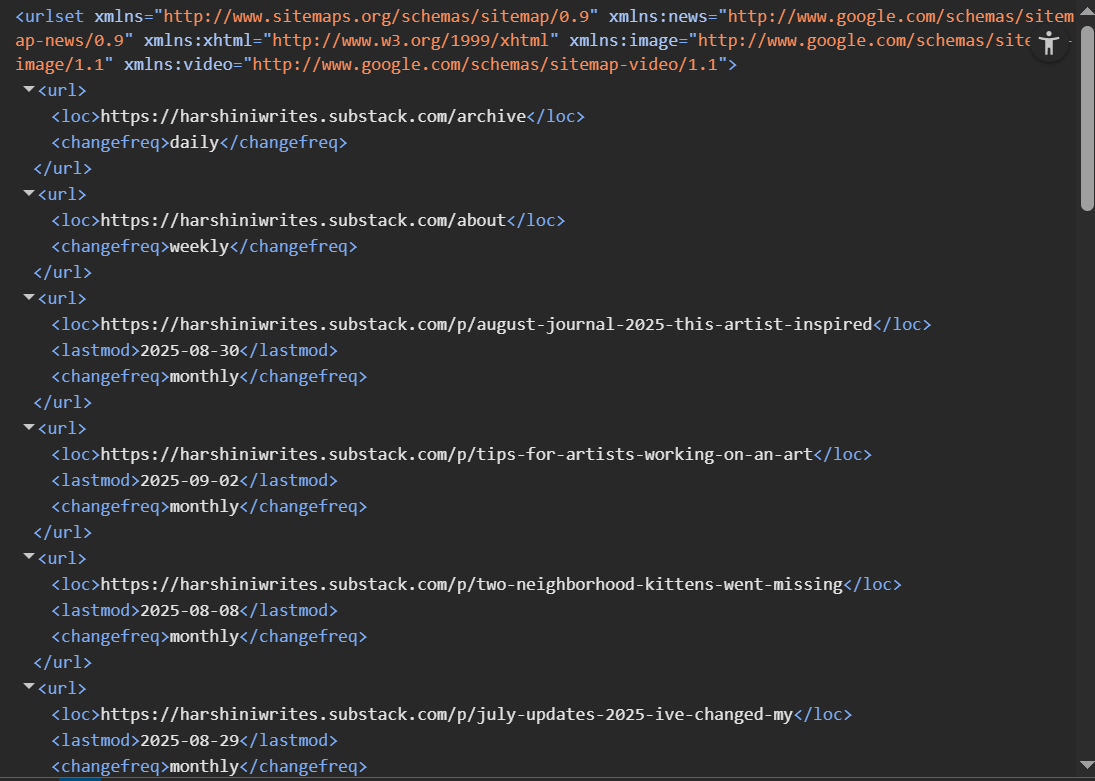Image resolution: width=1095 pixels, height=781 pixels.
Task: Click the closing </url> tag after about
Action: coord(63,272)
